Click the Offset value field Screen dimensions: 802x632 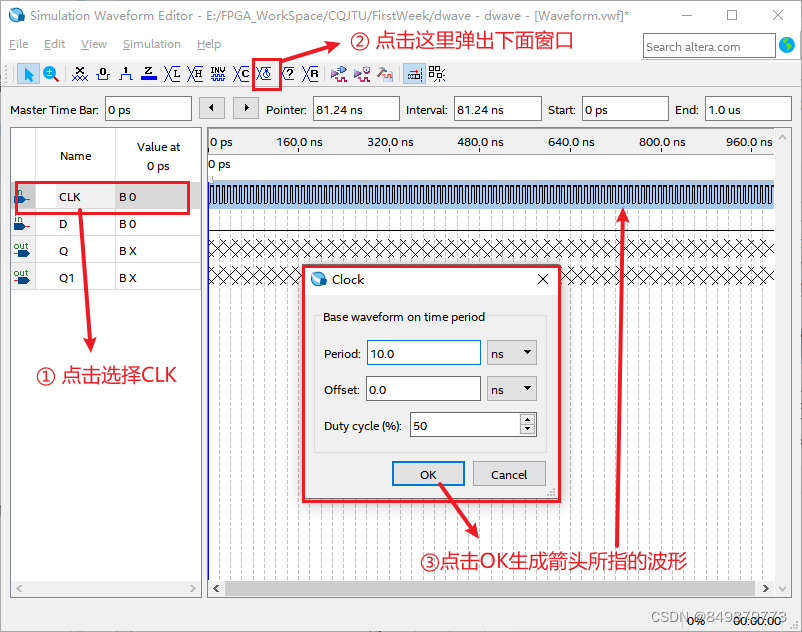424,389
